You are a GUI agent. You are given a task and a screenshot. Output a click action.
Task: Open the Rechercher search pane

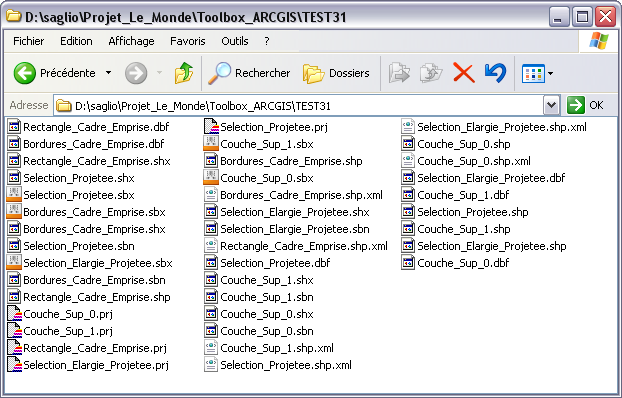click(x=249, y=73)
